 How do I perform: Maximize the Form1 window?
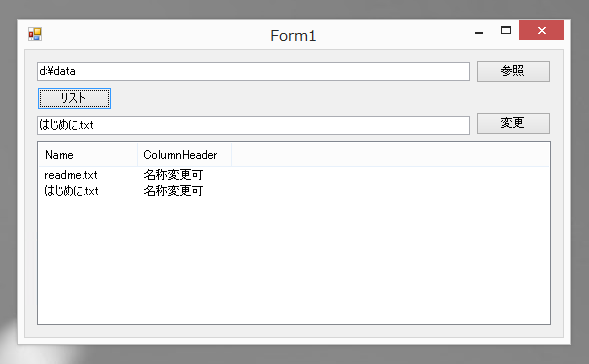point(506,30)
